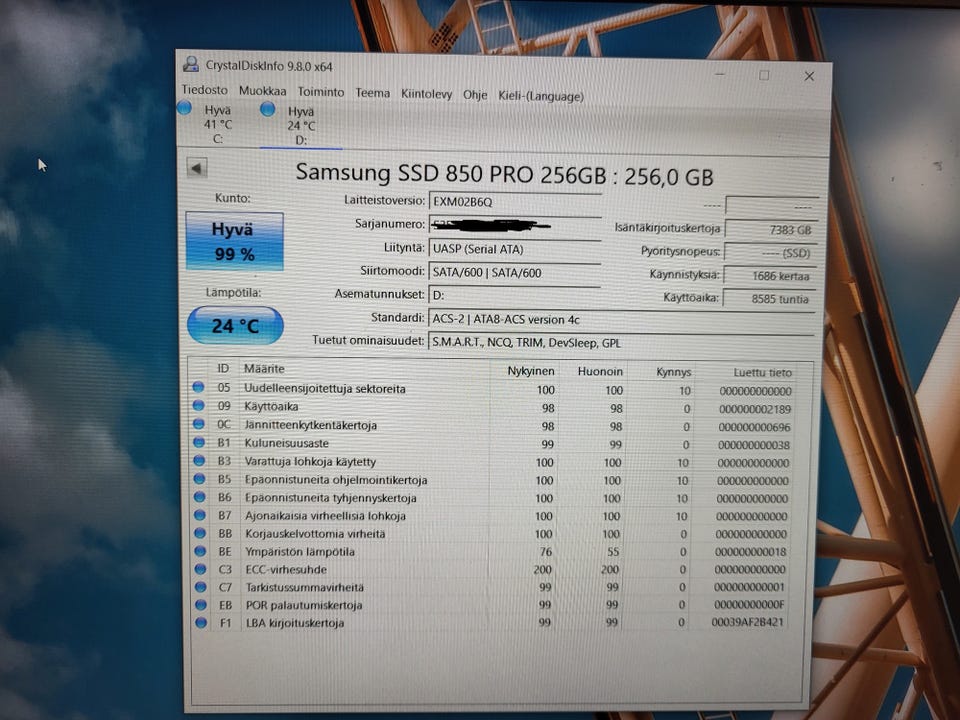The width and height of the screenshot is (960, 720).
Task: Click the status icon for row 0C
Action: point(198,423)
